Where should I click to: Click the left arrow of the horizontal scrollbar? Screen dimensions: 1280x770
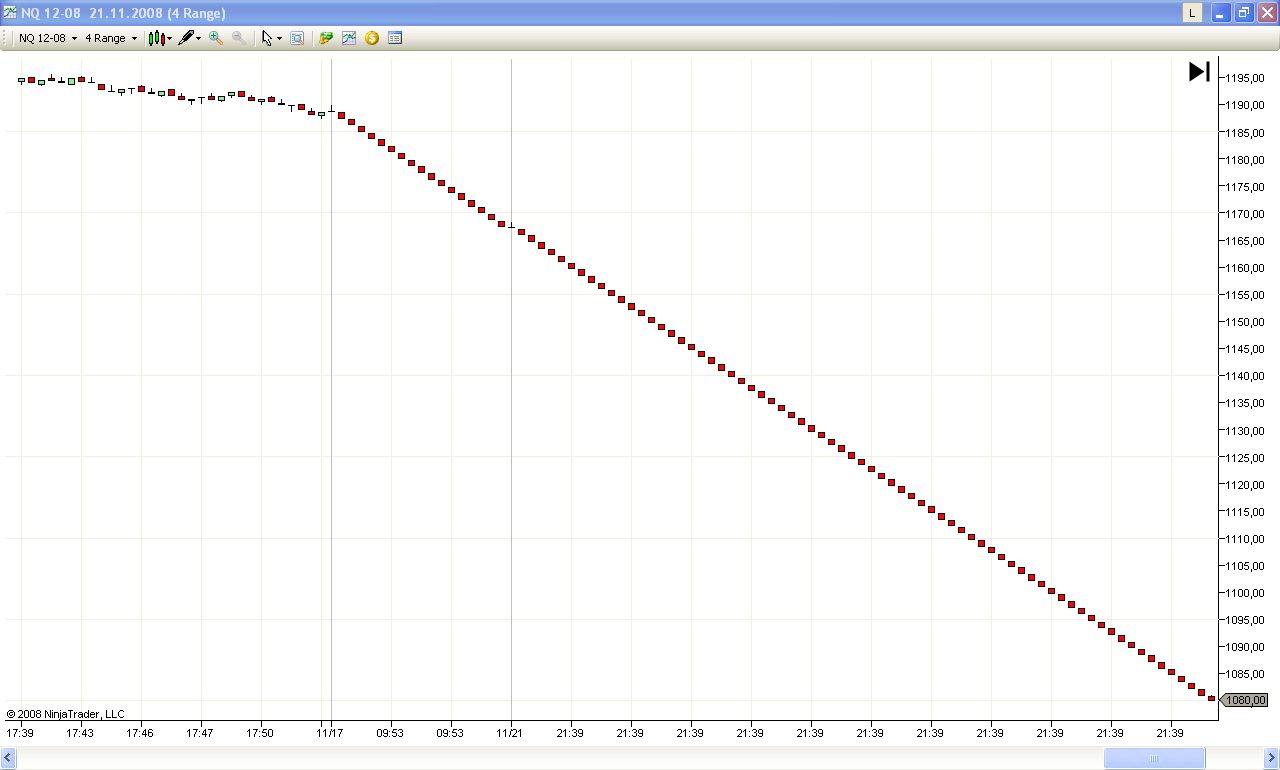coord(9,758)
